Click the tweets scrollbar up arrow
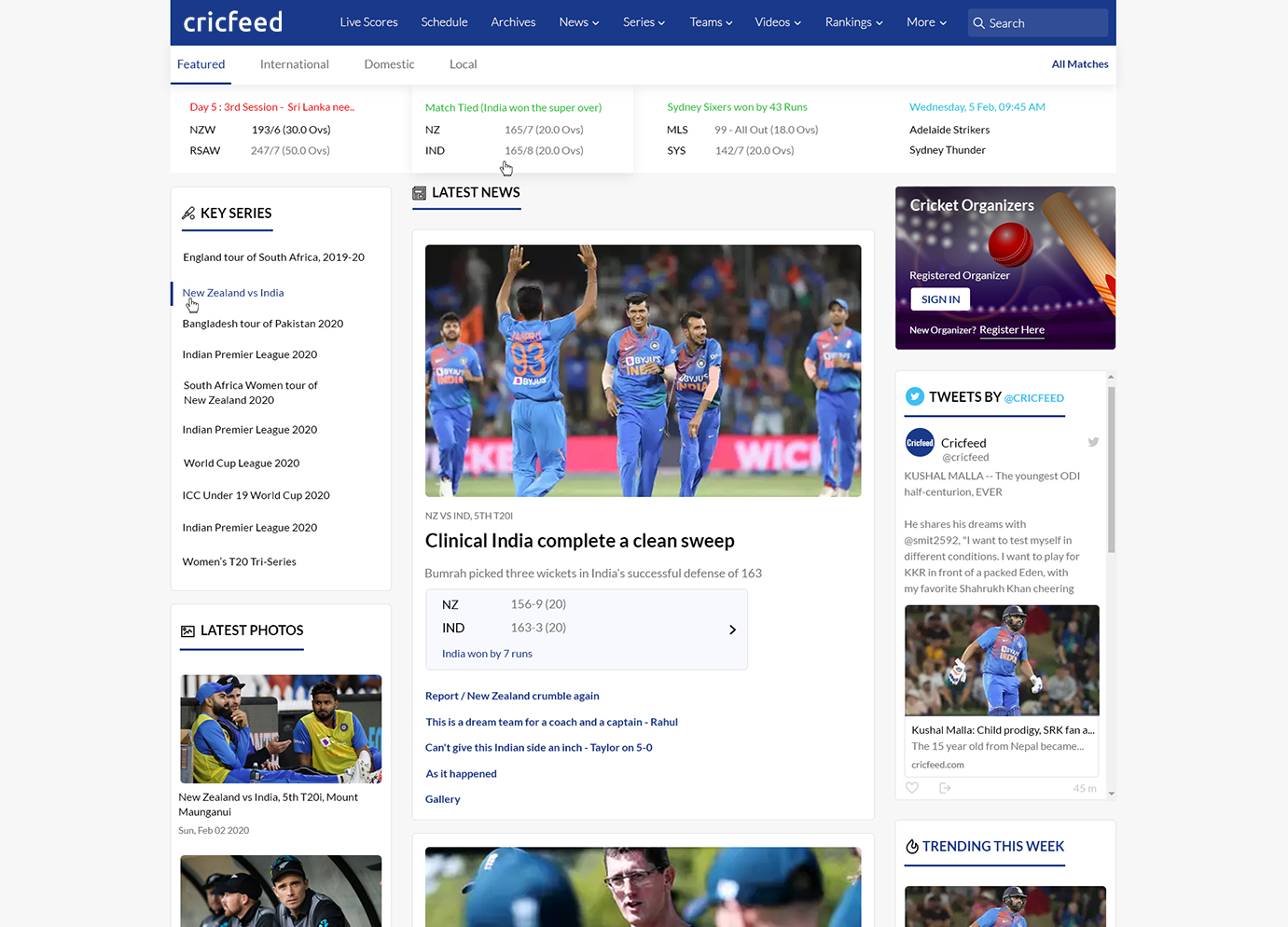Viewport: 1288px width, 927px height. [x=1111, y=378]
